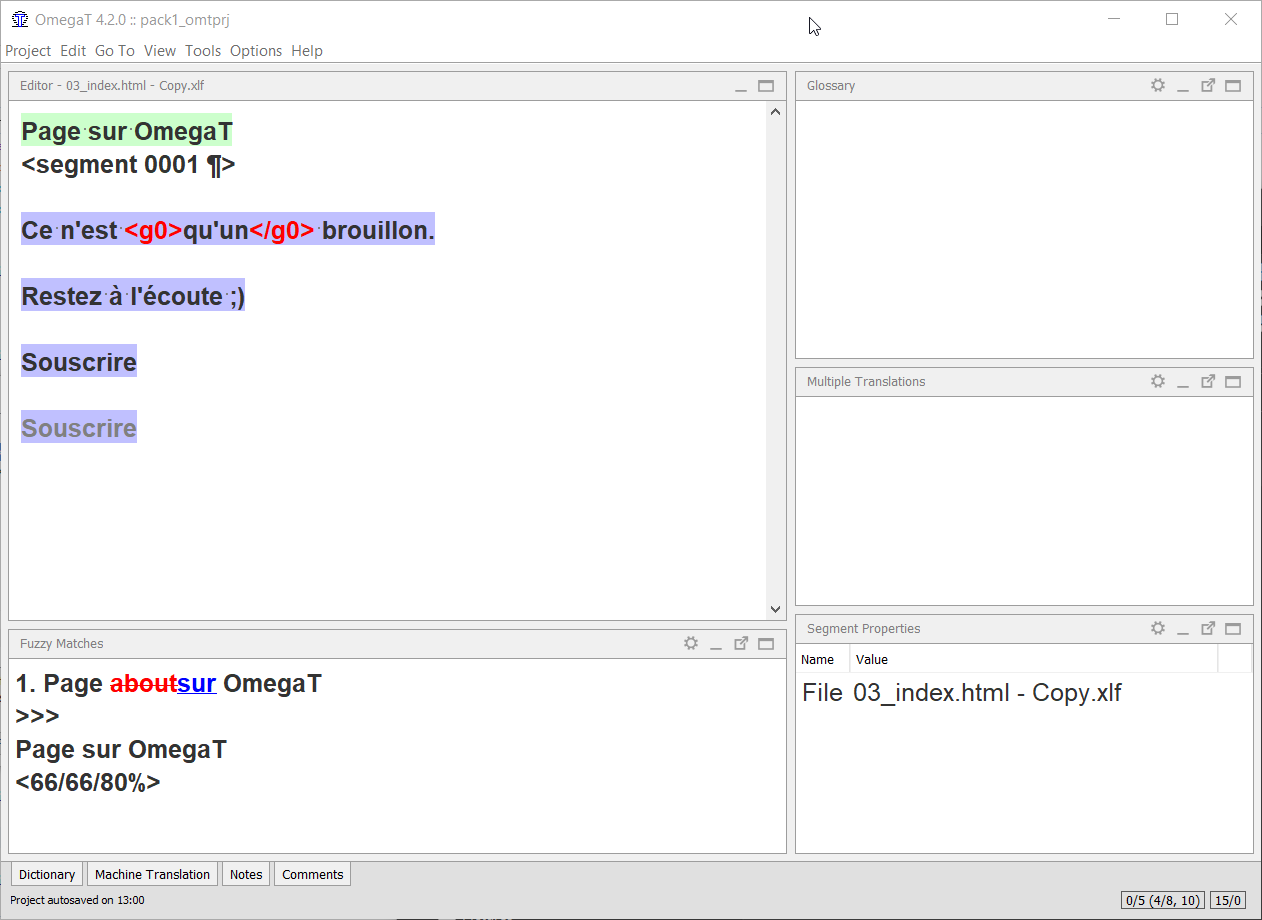Maximize the Editor pane
The image size is (1262, 920).
tap(766, 86)
